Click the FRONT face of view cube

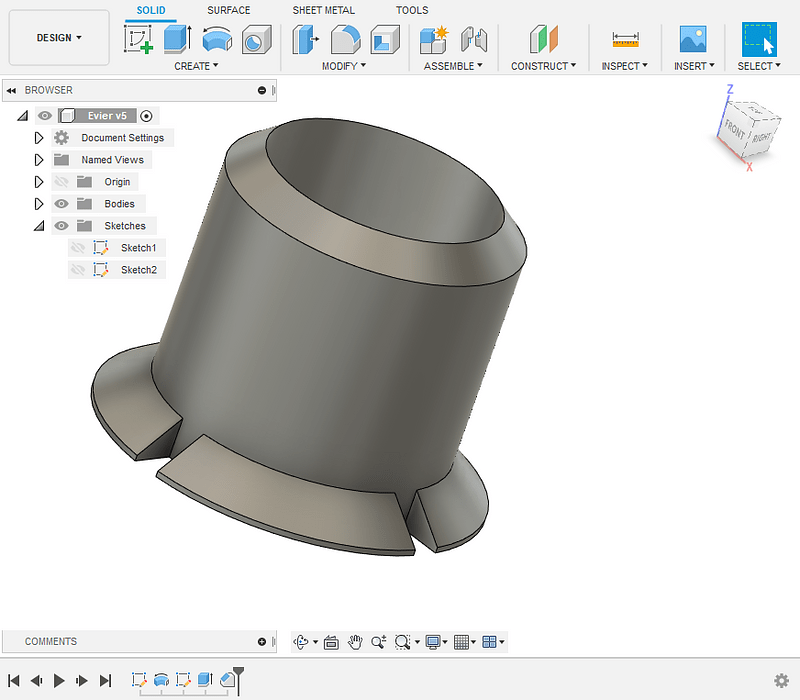[735, 131]
